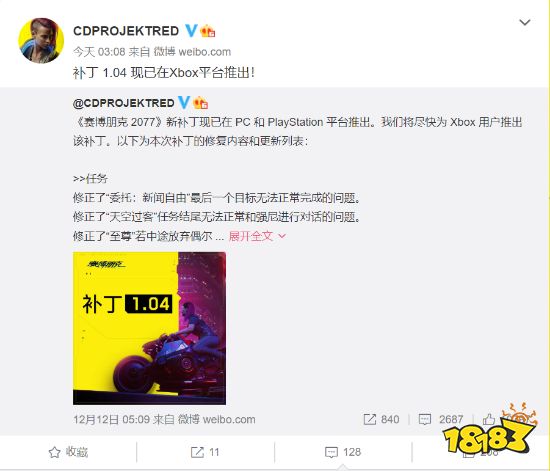Click the 今天 03:08 timestamp link
Image resolution: width=550 pixels, height=471 pixels.
99,52
